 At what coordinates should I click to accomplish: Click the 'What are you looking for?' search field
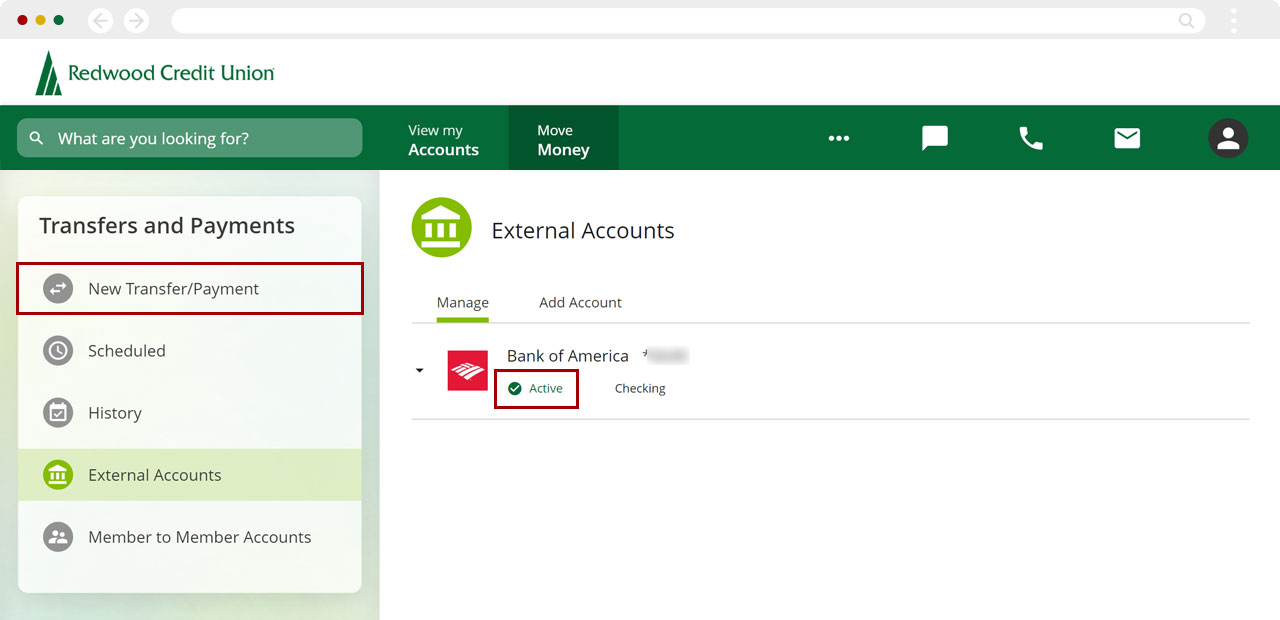[190, 138]
